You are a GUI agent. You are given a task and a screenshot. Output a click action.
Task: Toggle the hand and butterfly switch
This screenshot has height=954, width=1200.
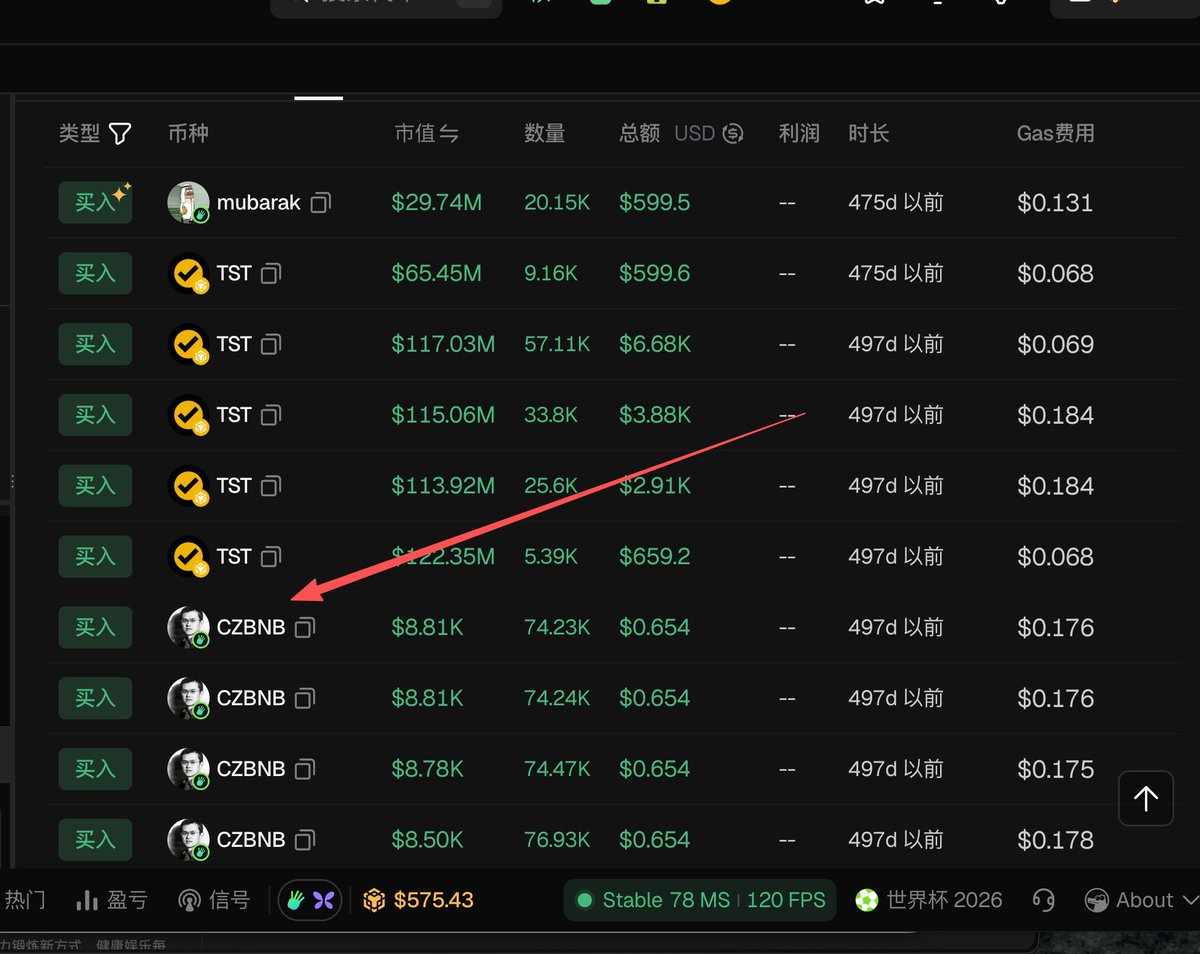pos(309,900)
